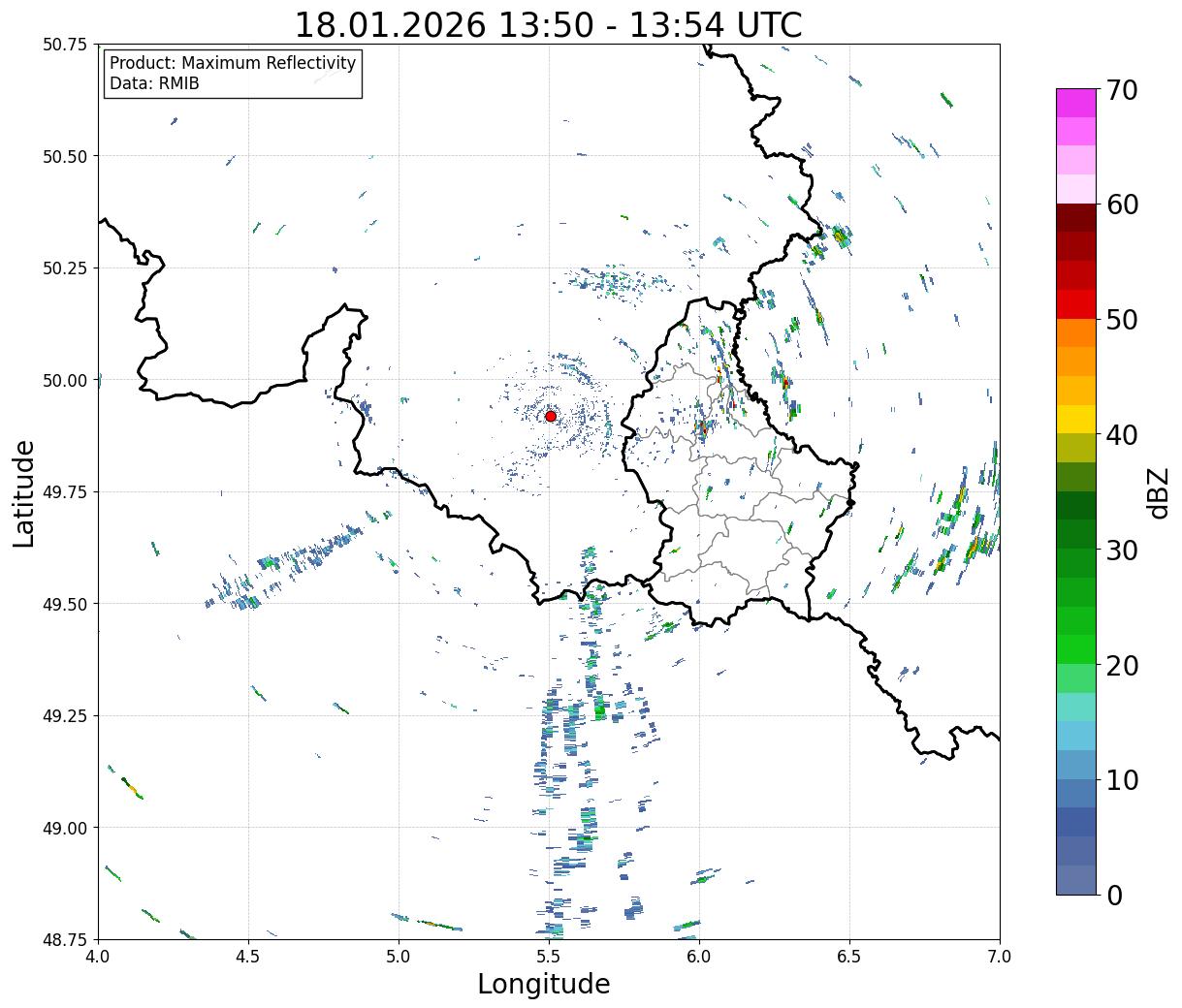Click latitude tick label 50.25
This screenshot has width=1182, height=1008.
coord(65,268)
